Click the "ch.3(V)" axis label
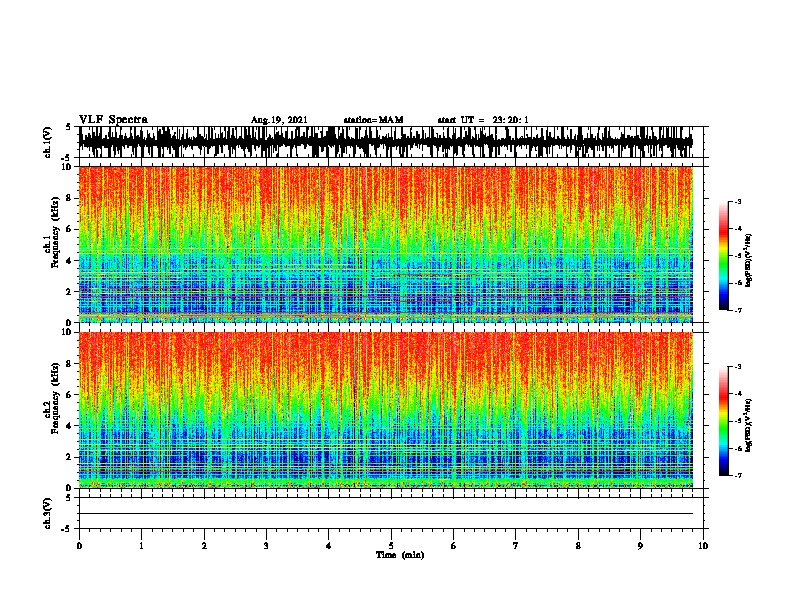 pos(47,514)
